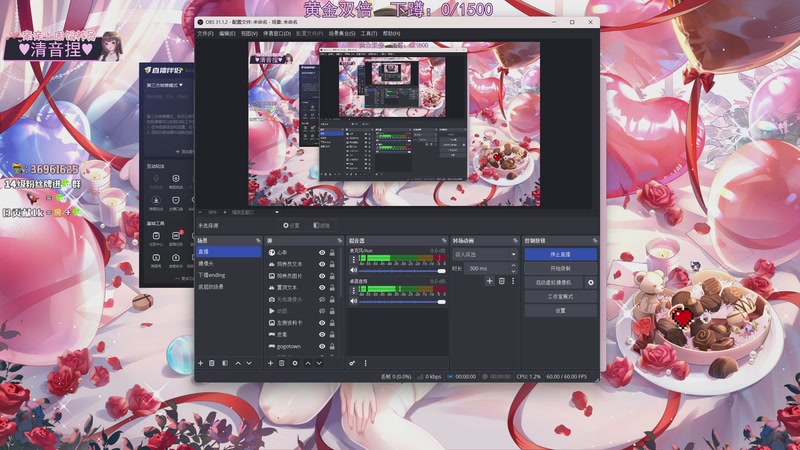Open the source properties gear icon

click(295, 363)
